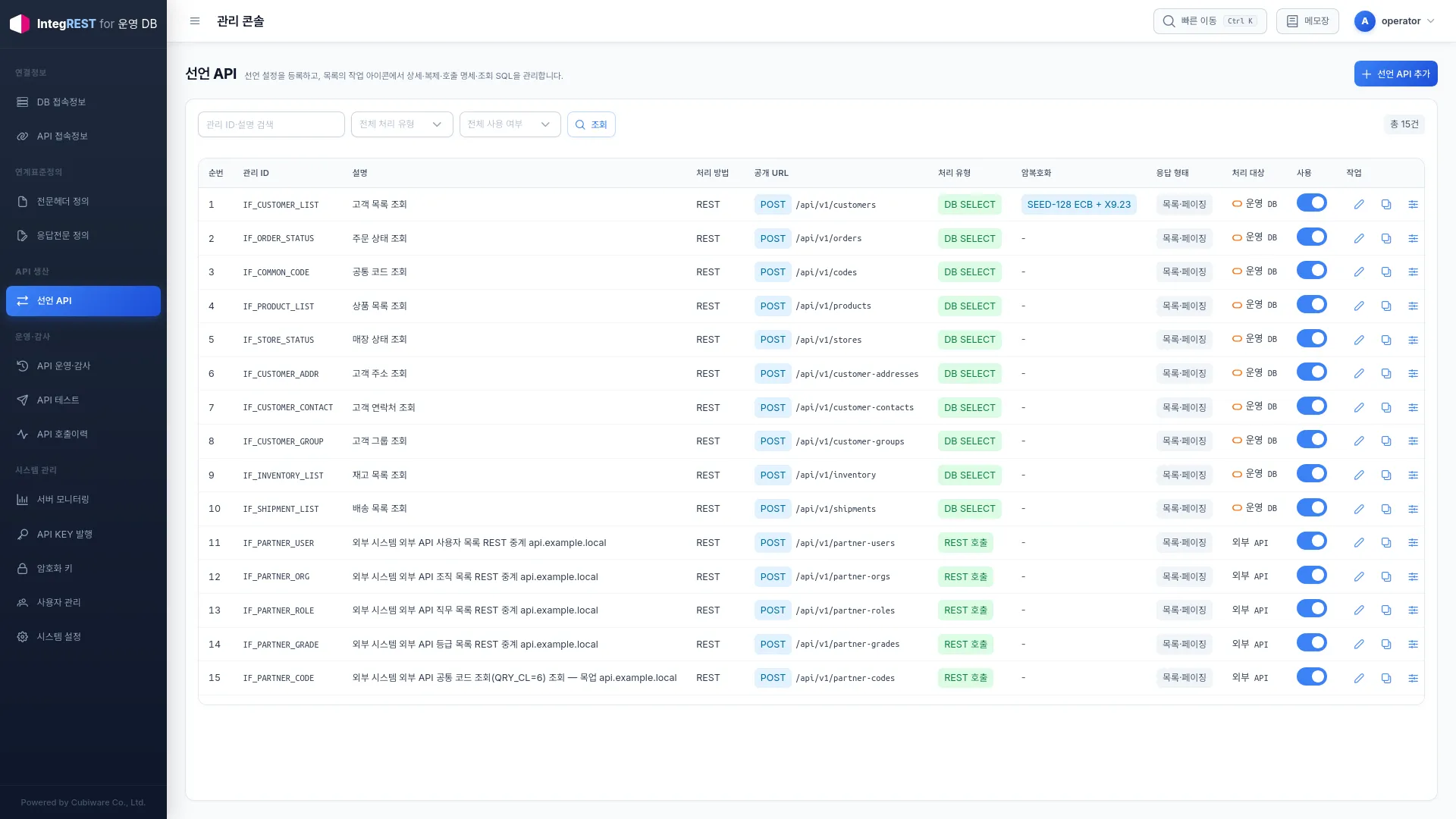Open 전문헤더 정의 in the sidebar
The width and height of the screenshot is (1456, 819).
[x=83, y=202]
